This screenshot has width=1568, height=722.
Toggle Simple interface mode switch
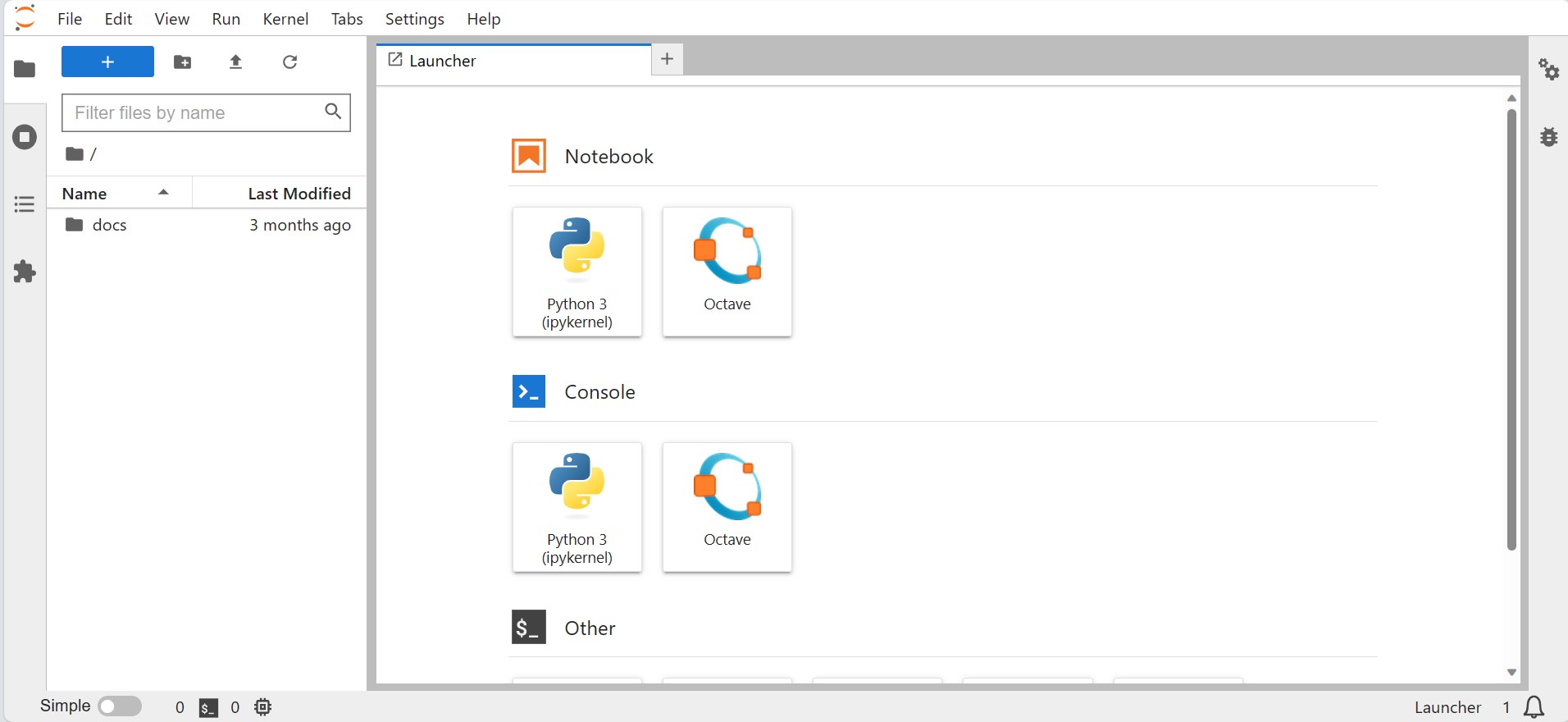120,706
